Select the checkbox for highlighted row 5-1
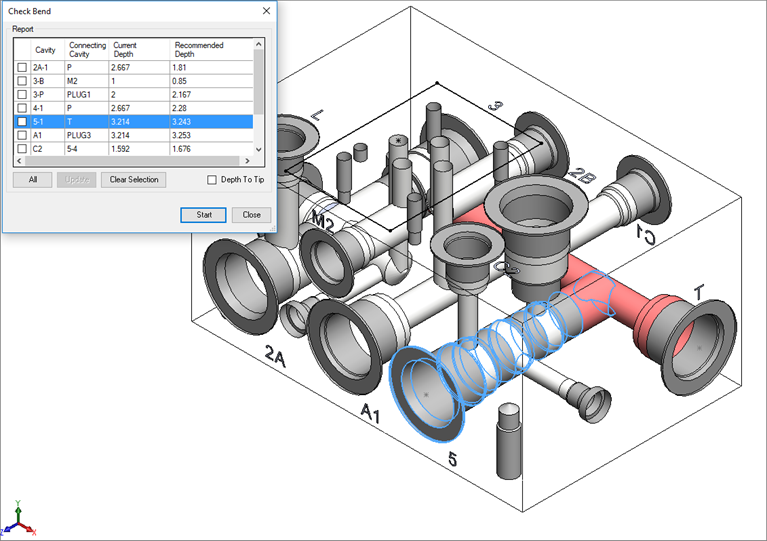 pos(22,121)
